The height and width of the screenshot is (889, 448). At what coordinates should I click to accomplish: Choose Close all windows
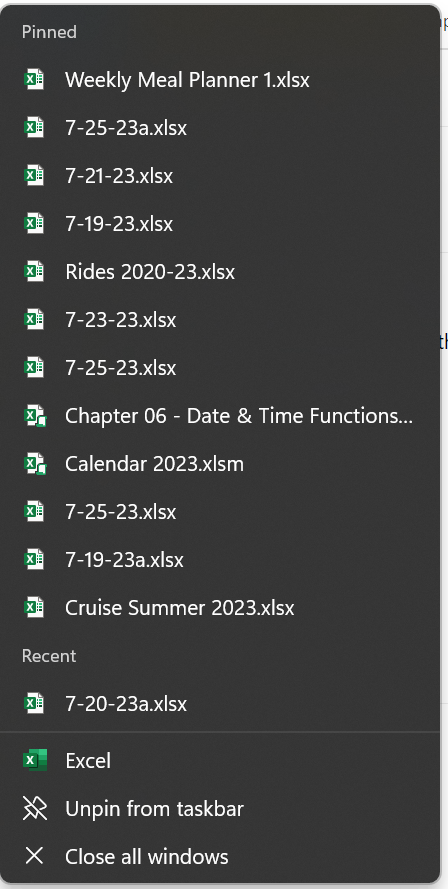click(220, 856)
